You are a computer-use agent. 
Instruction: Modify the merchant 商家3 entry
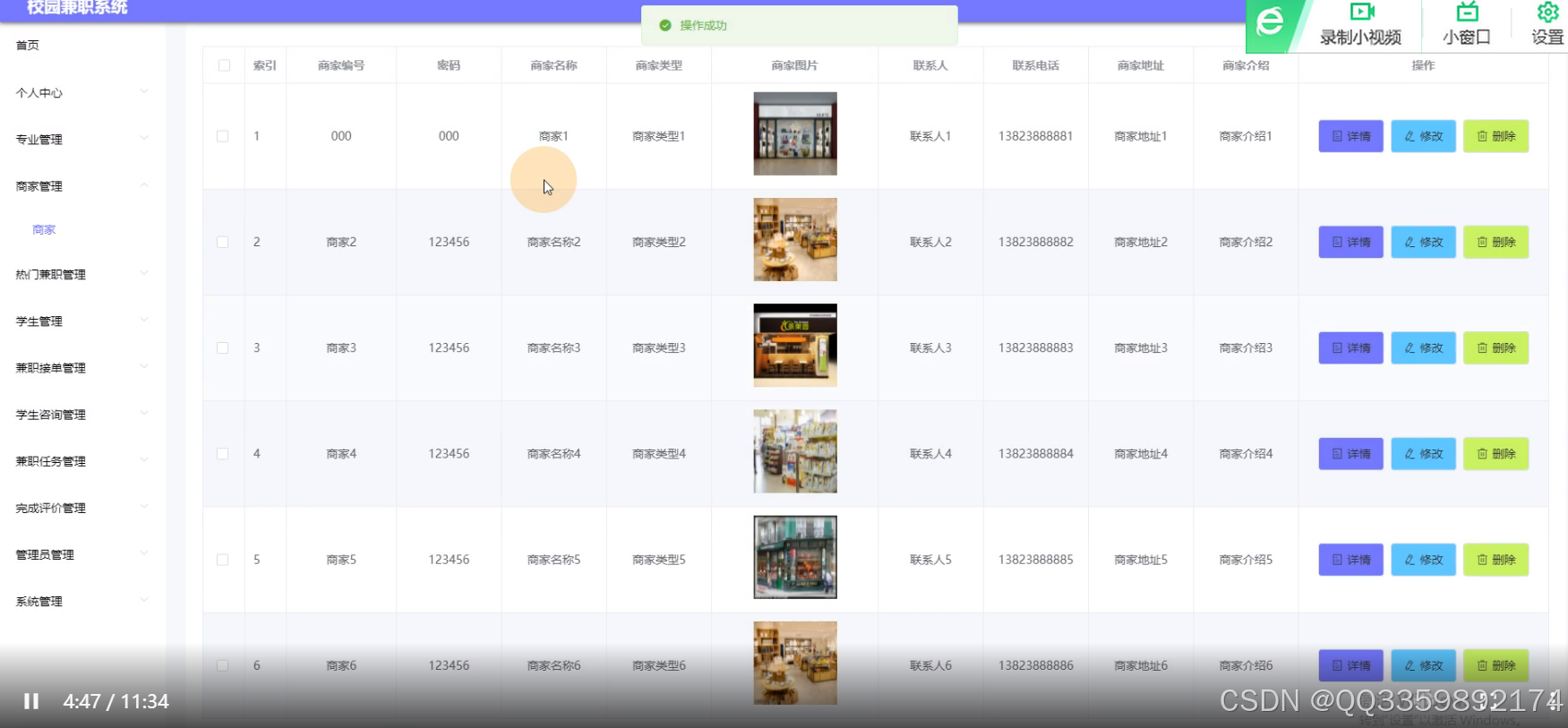click(1423, 347)
